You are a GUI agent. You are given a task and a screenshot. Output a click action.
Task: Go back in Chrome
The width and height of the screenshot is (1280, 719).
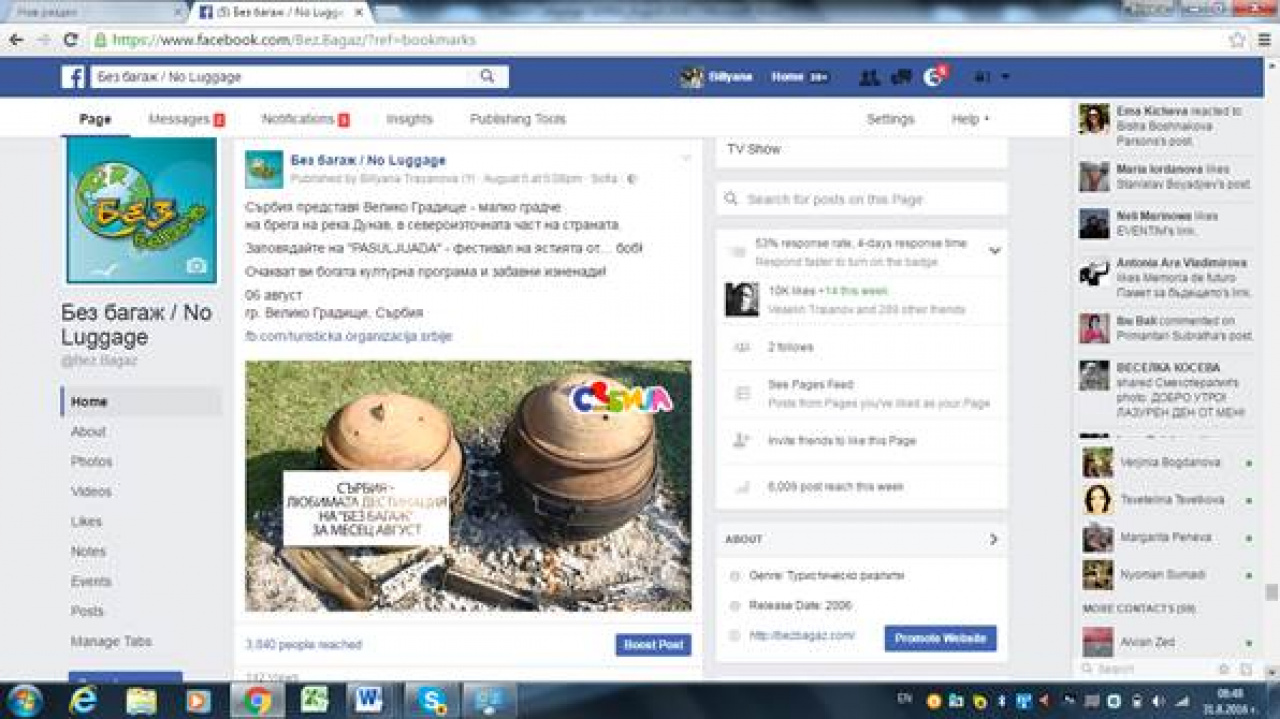click(16, 40)
